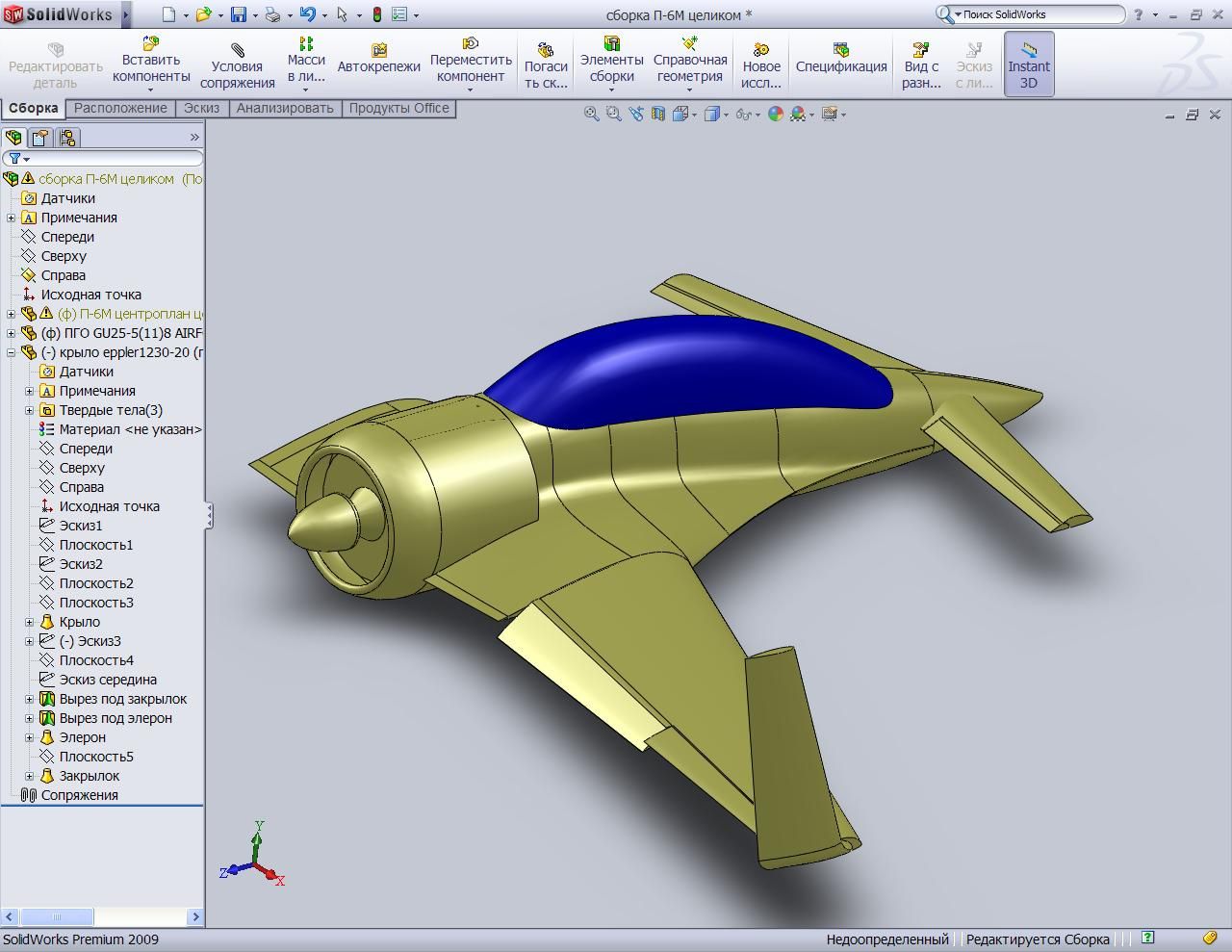Viewport: 1232px width, 952px height.
Task: Select Сопряжения in the feature tree
Action: point(79,795)
